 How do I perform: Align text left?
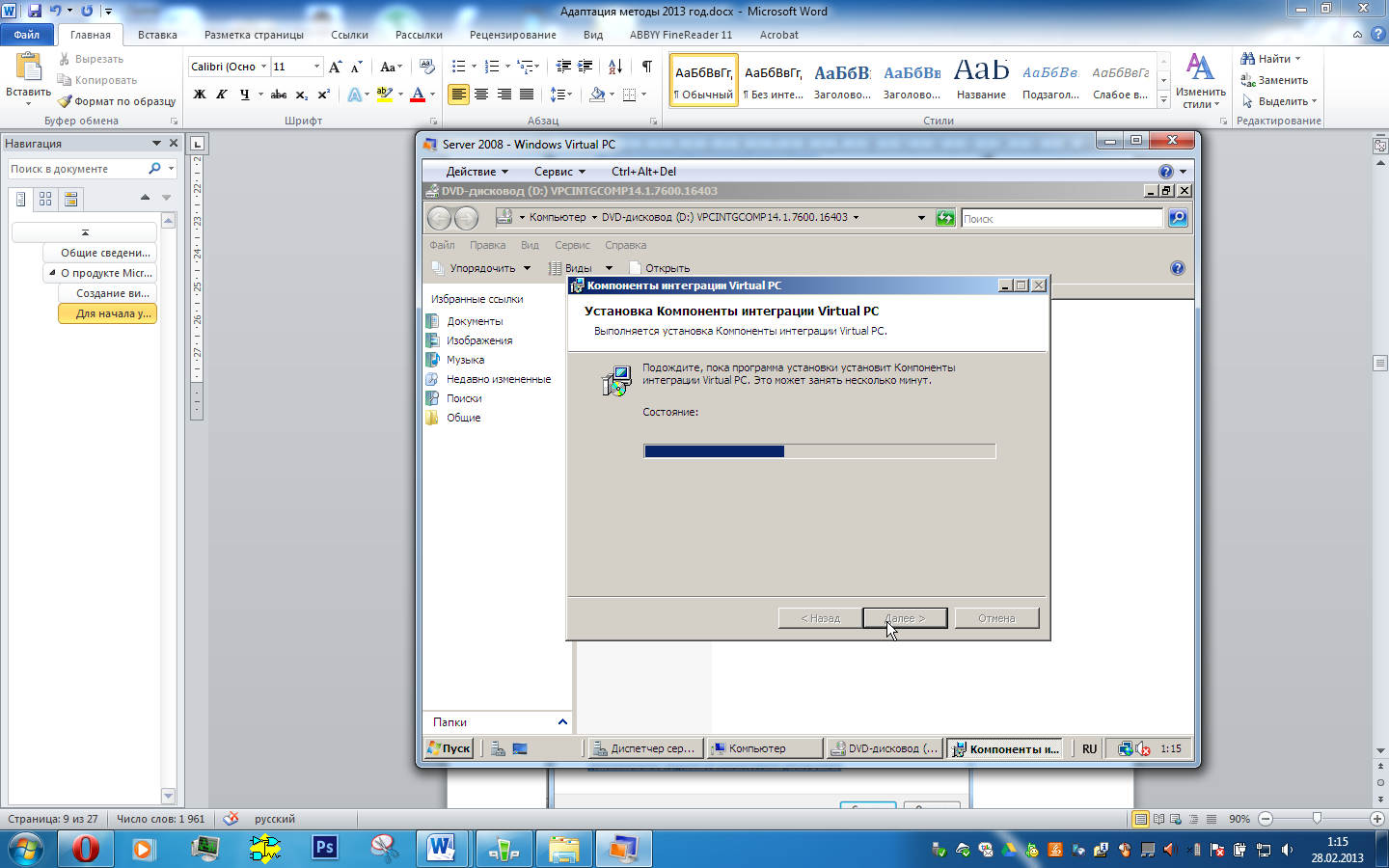pyautogui.click(x=459, y=95)
